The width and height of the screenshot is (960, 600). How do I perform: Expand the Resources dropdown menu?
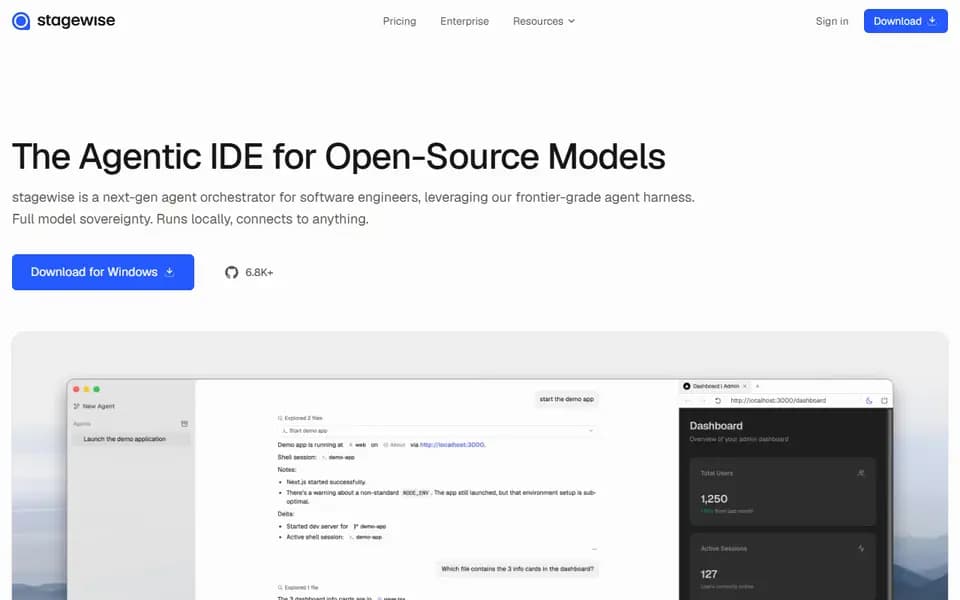click(x=544, y=21)
